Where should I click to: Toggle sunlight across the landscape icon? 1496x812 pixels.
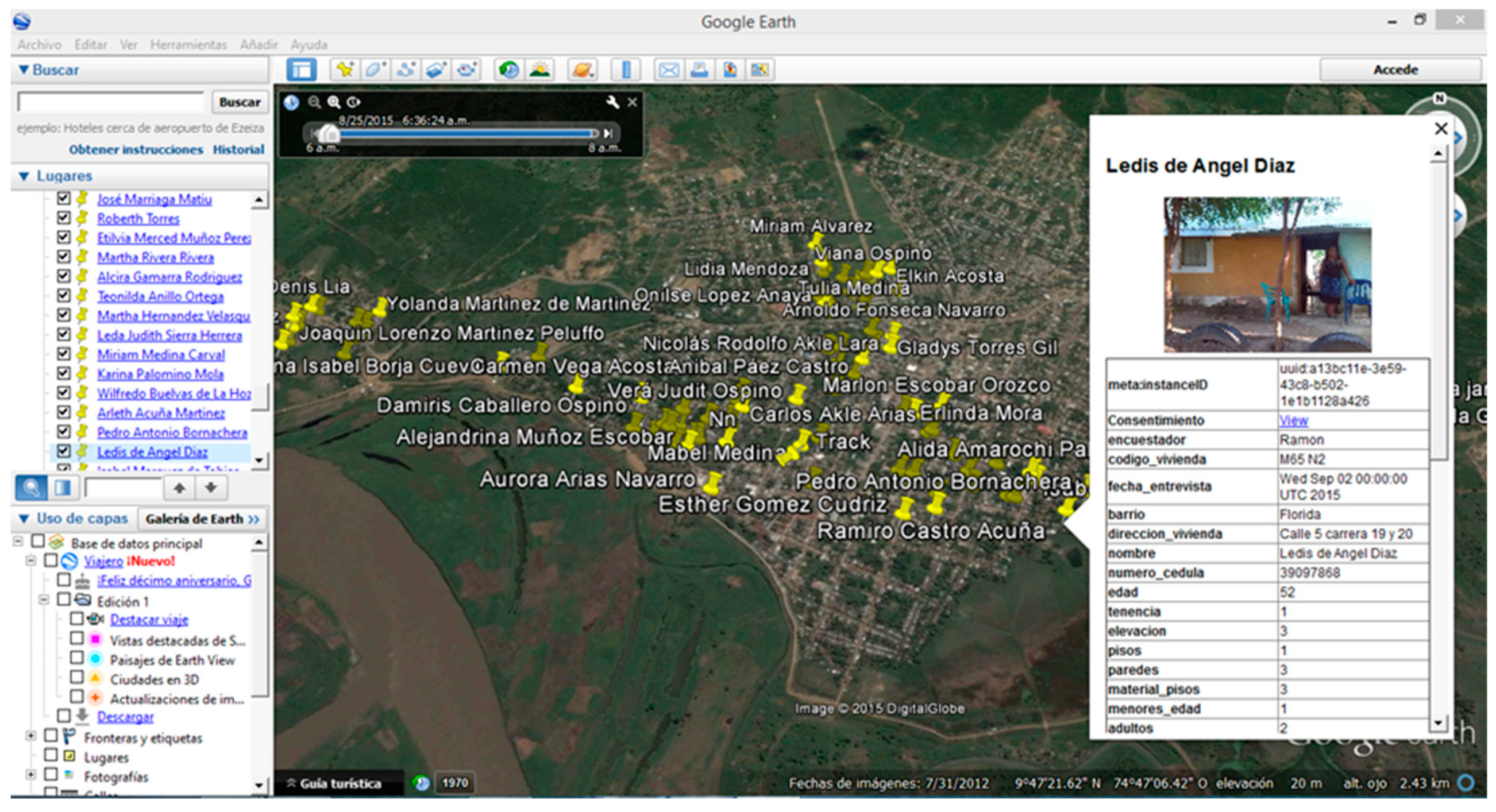[539, 70]
